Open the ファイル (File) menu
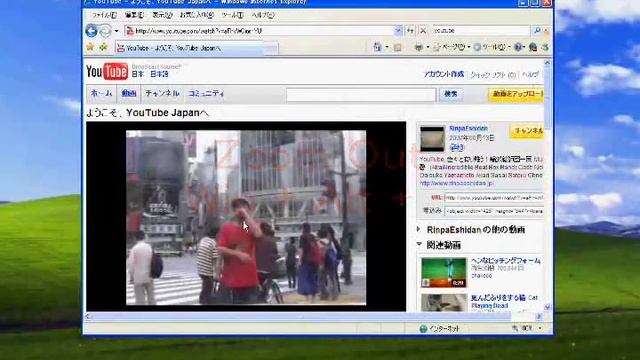Screen dimensions: 640x360 [104, 15]
